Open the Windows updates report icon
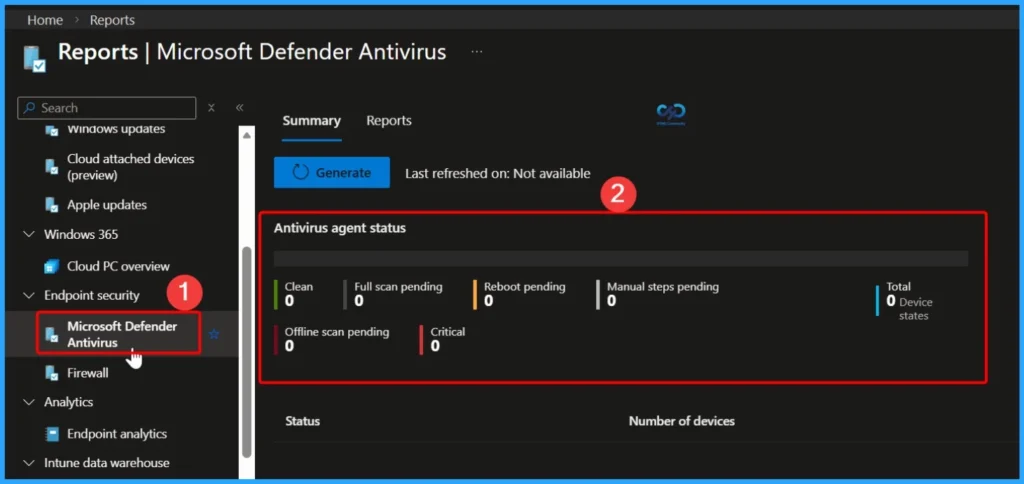The image size is (1024, 484). coord(52,130)
